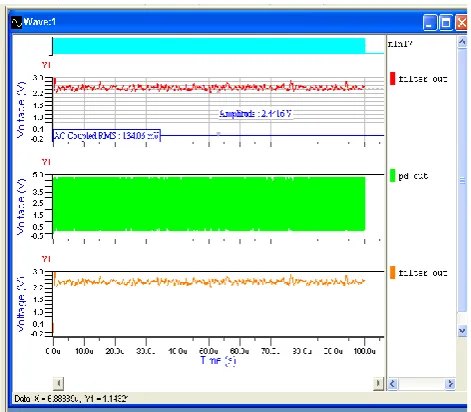
Task: Maximize the Wave:1 window
Action: [446, 23]
